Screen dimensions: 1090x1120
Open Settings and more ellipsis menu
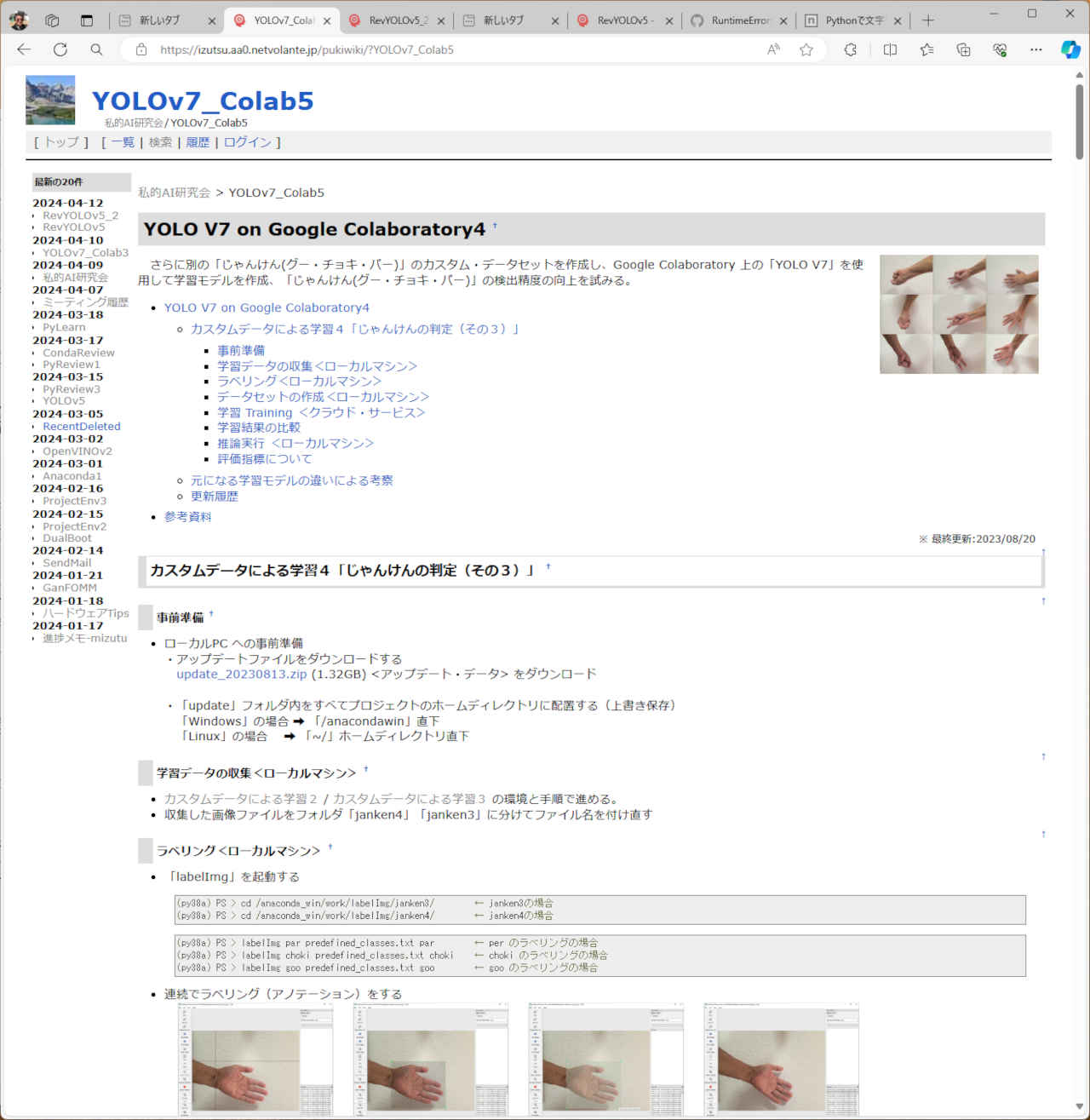pyautogui.click(x=1035, y=49)
